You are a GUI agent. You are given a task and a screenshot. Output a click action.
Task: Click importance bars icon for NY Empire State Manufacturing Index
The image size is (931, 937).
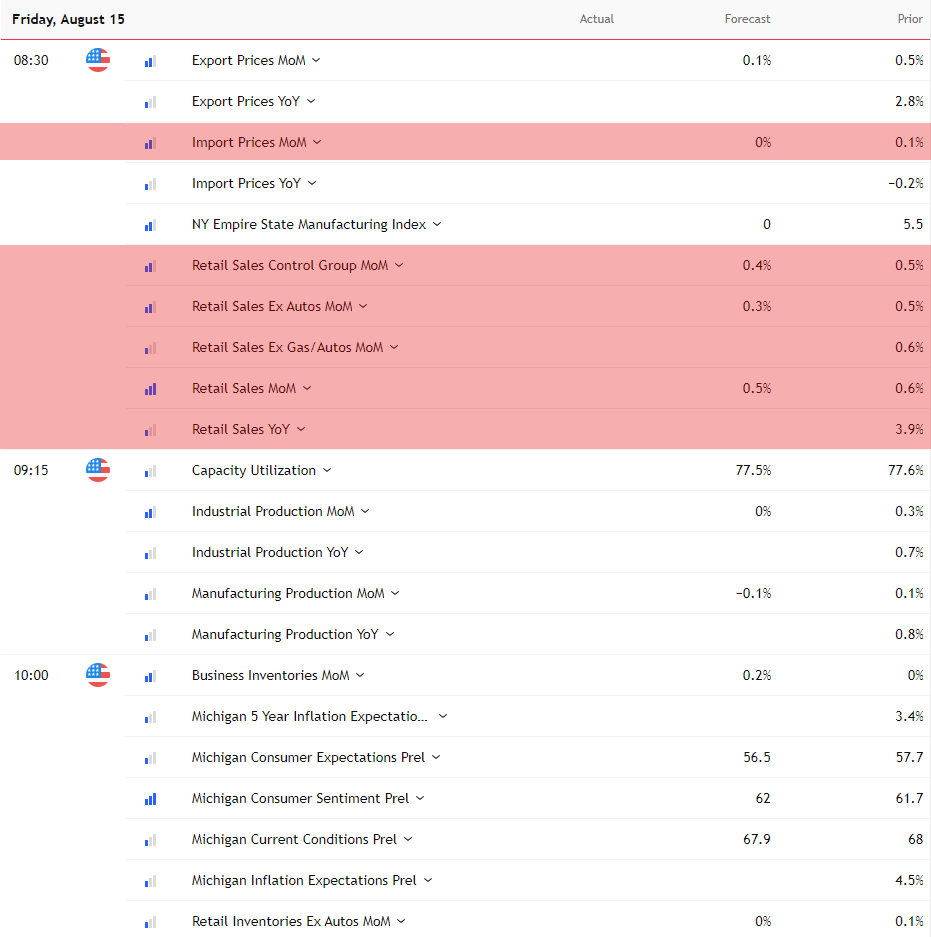pos(150,225)
